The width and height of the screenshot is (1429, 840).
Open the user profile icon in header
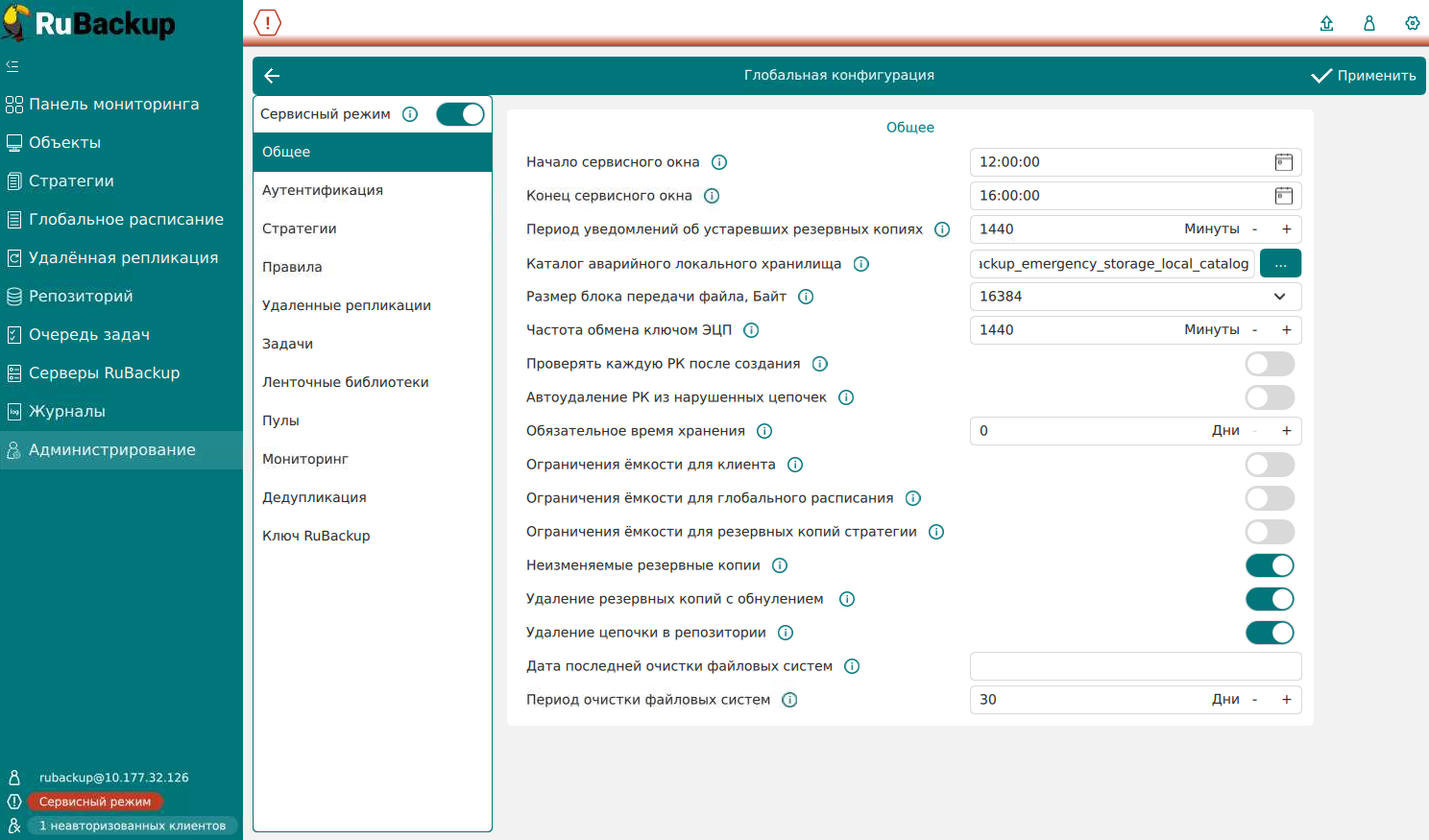tap(1369, 23)
